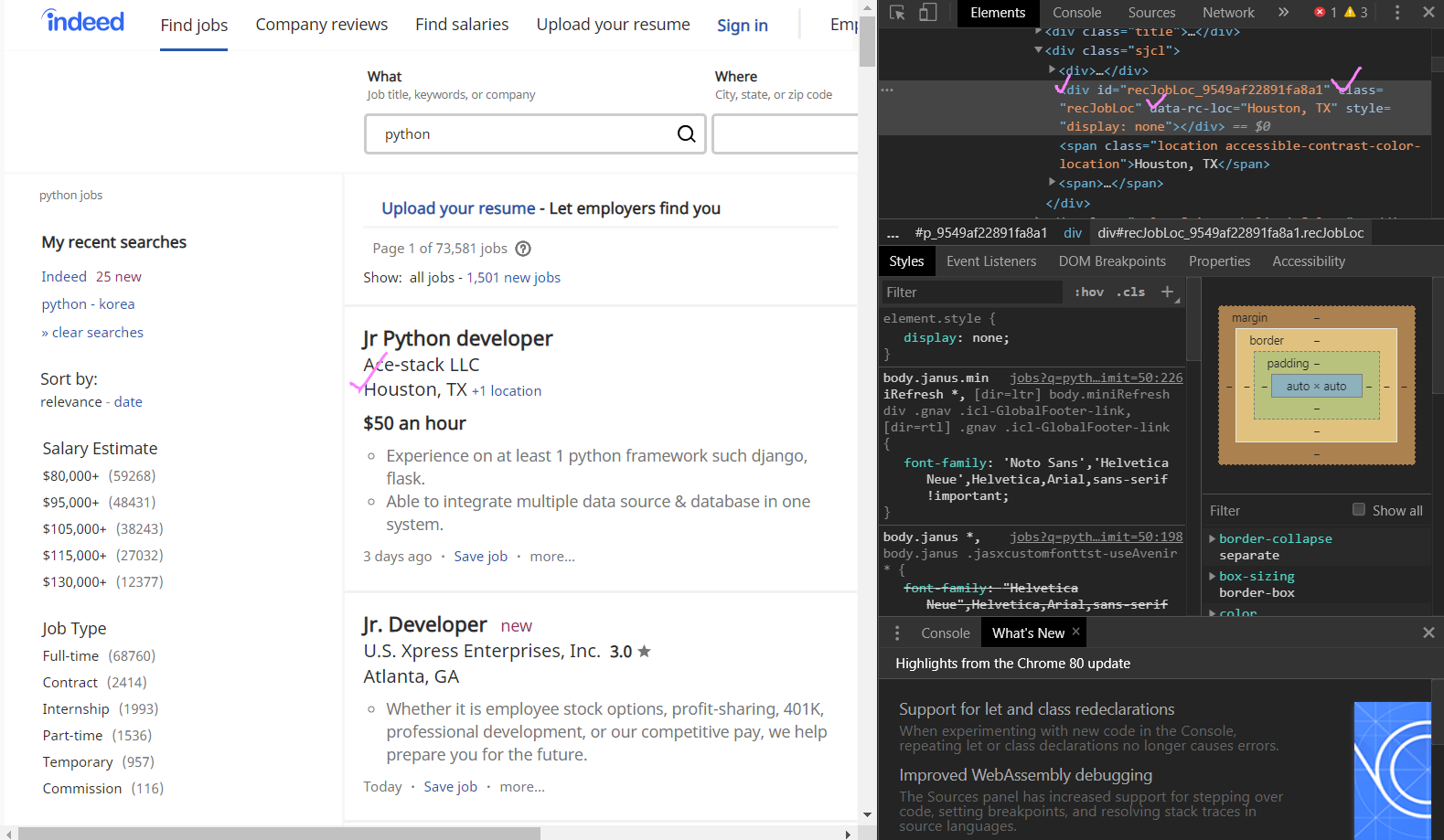Expand the box-sizing computed property
The image size is (1444, 840).
(1213, 576)
